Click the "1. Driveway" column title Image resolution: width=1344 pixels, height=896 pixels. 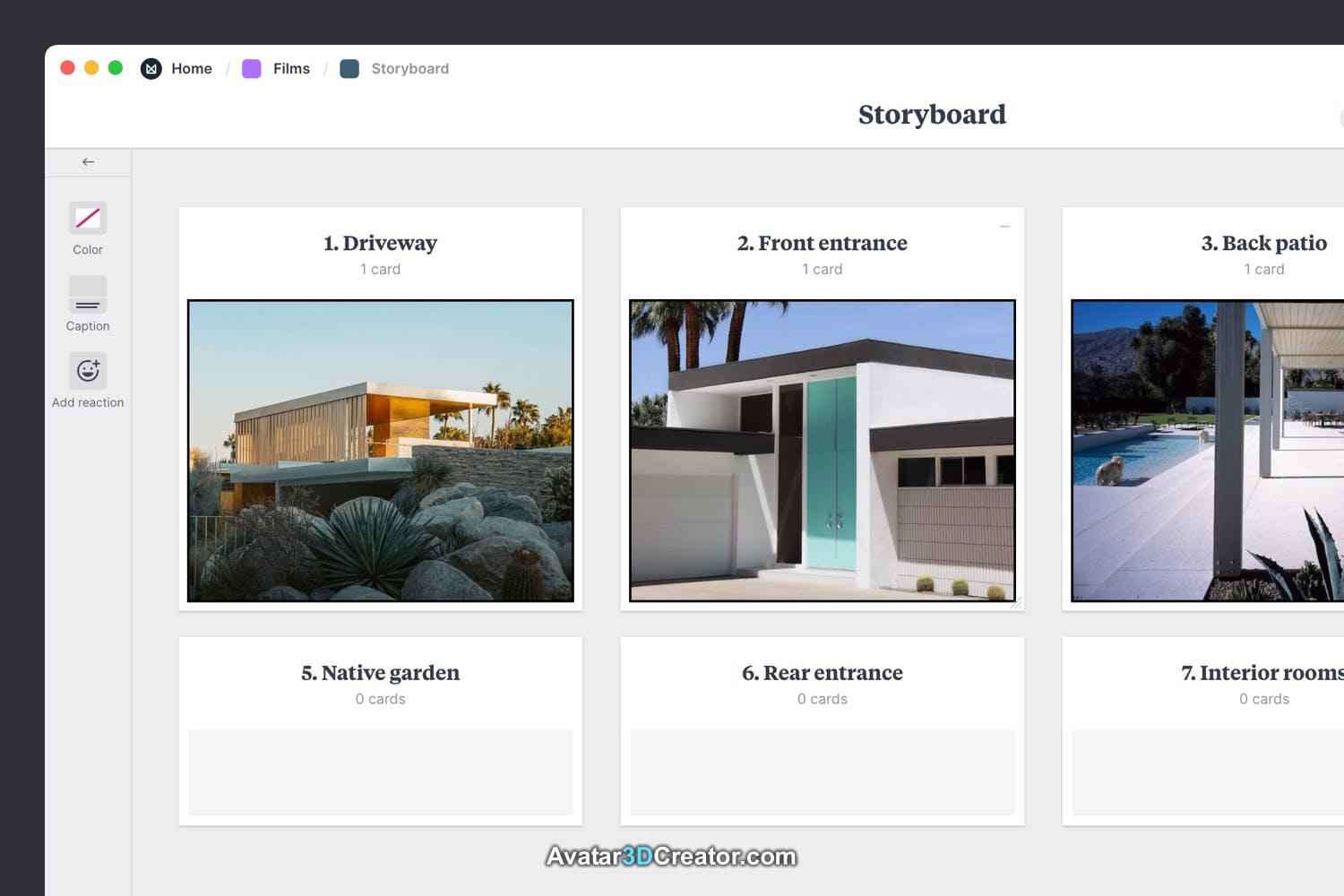(x=381, y=243)
